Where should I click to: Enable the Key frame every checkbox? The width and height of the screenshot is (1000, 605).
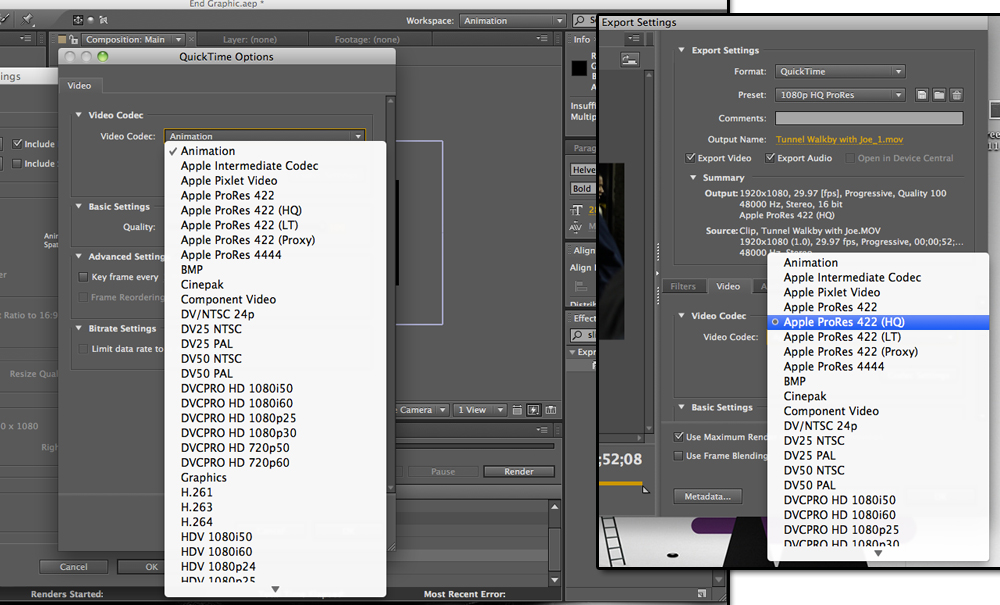tap(83, 277)
